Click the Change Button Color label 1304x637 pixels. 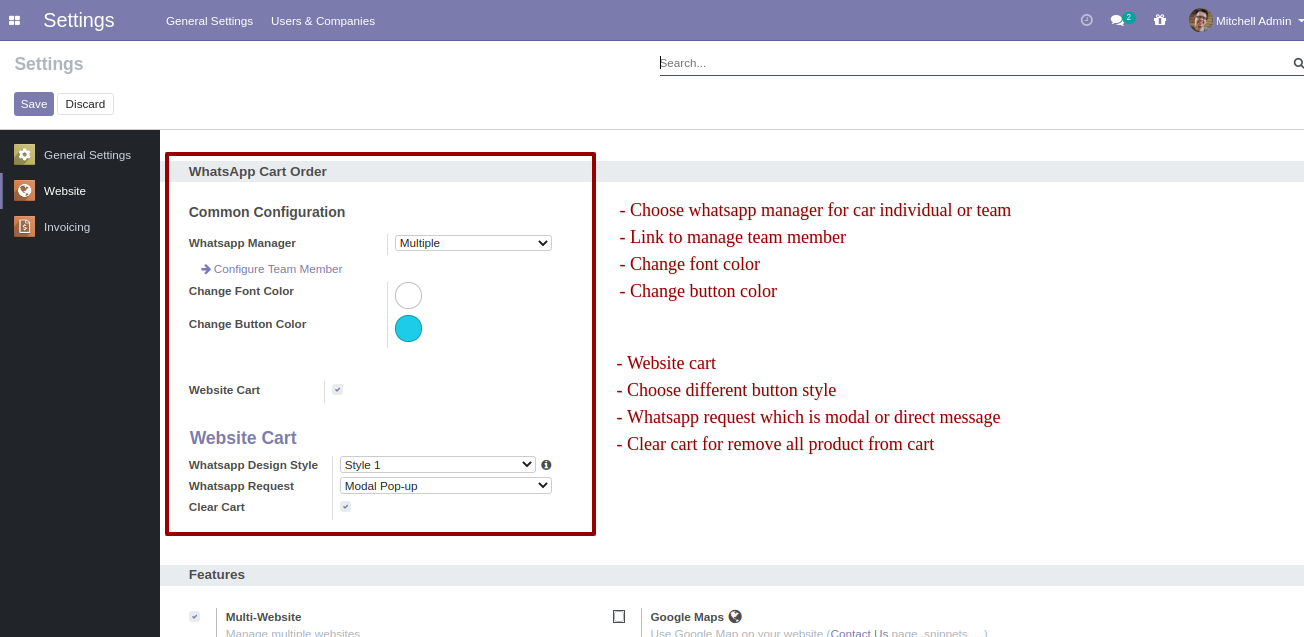point(247,324)
